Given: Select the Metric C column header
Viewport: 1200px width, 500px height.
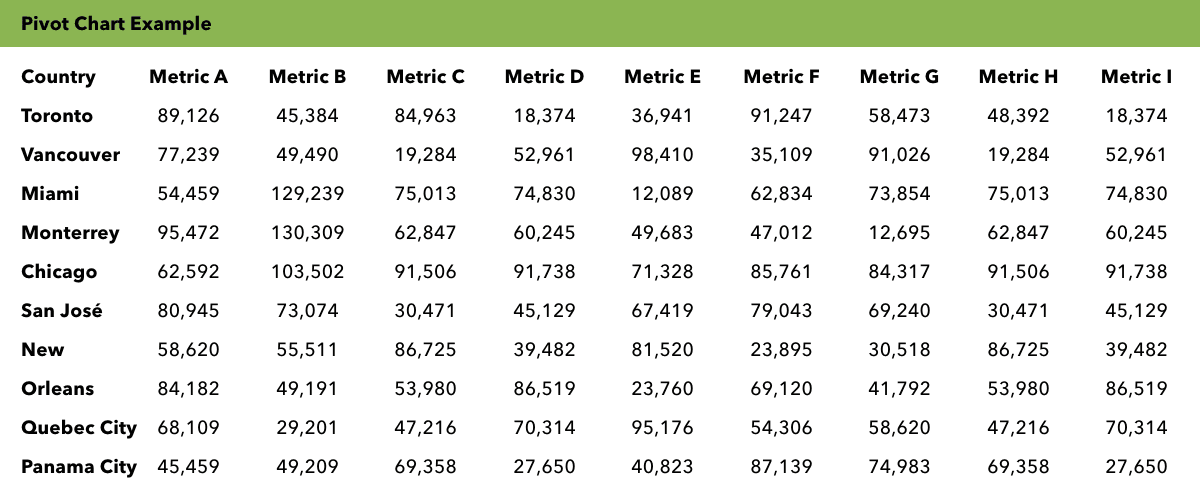Looking at the screenshot, I should pyautogui.click(x=425, y=77).
